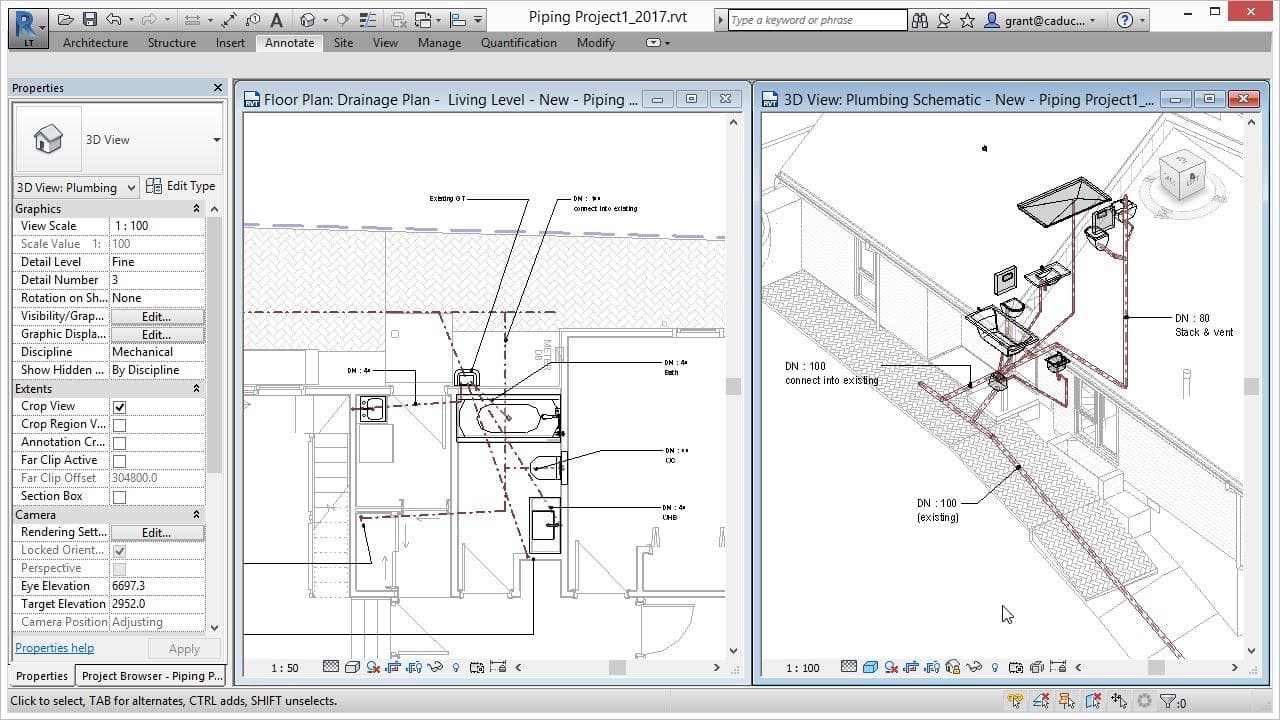Click the Undo arrow icon
1280x720 pixels.
click(112, 20)
